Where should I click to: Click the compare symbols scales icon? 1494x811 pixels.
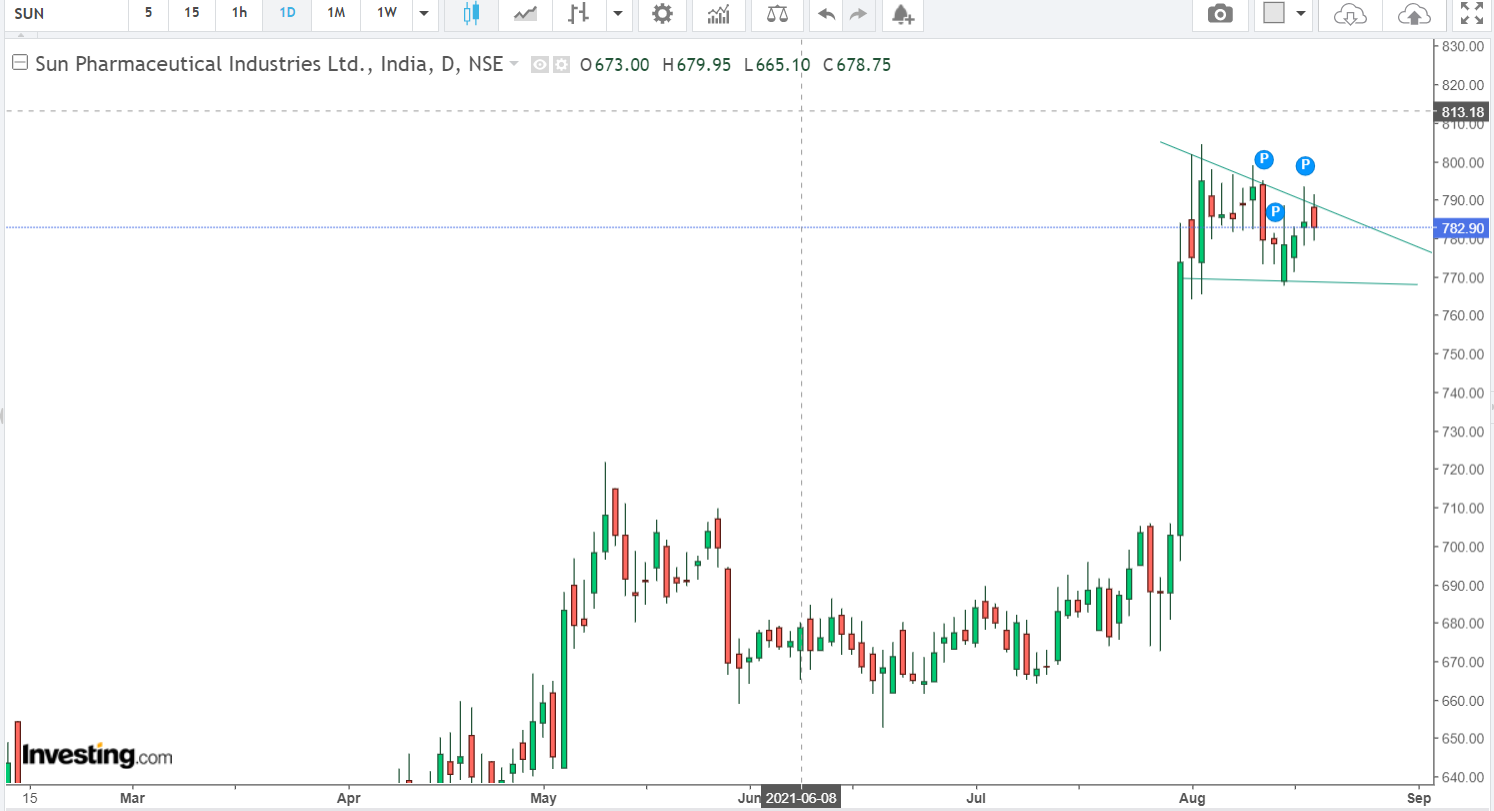click(776, 14)
